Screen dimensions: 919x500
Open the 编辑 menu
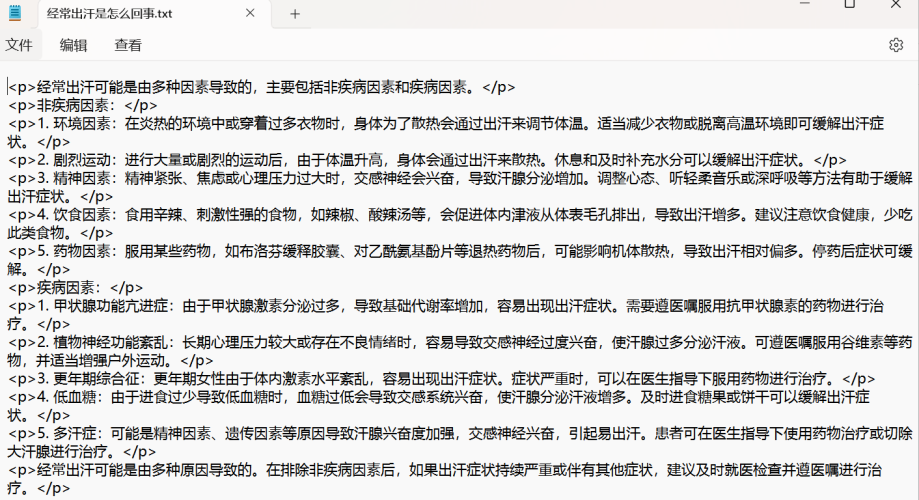coord(73,45)
